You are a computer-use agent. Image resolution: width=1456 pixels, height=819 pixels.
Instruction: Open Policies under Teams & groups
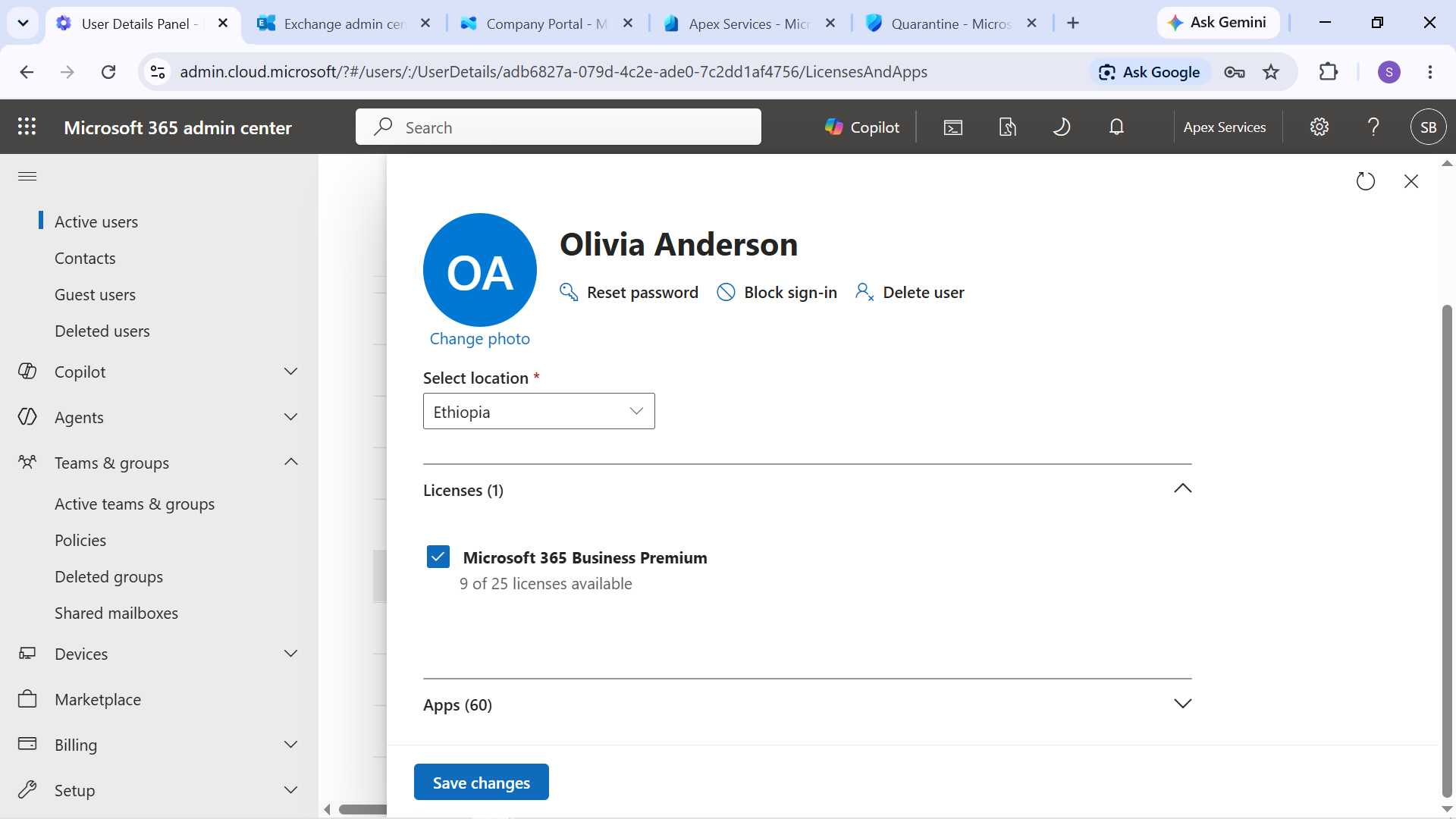(x=80, y=540)
